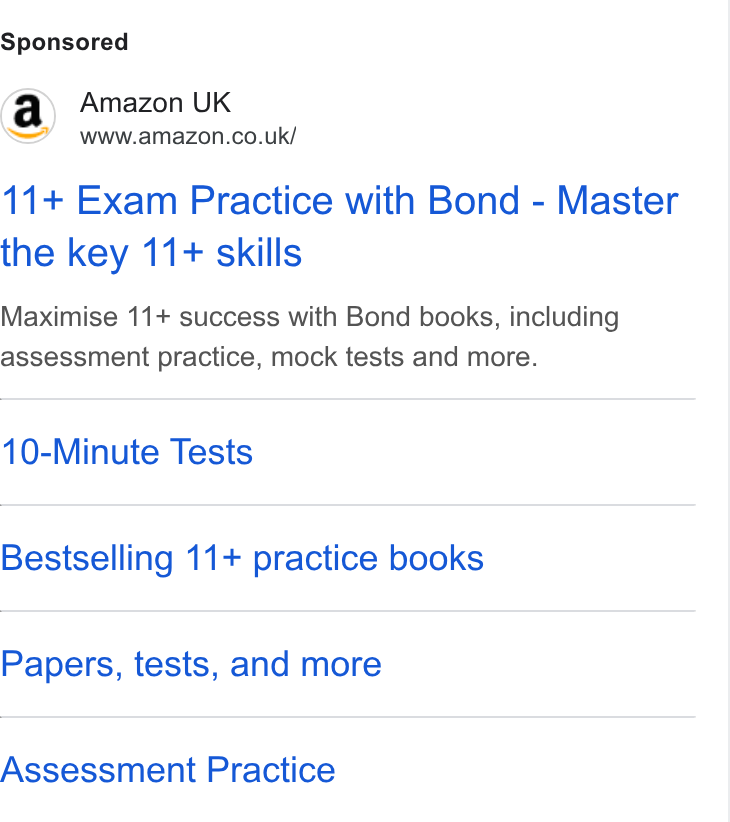Open the 10-Minute Tests sitelink

[127, 452]
